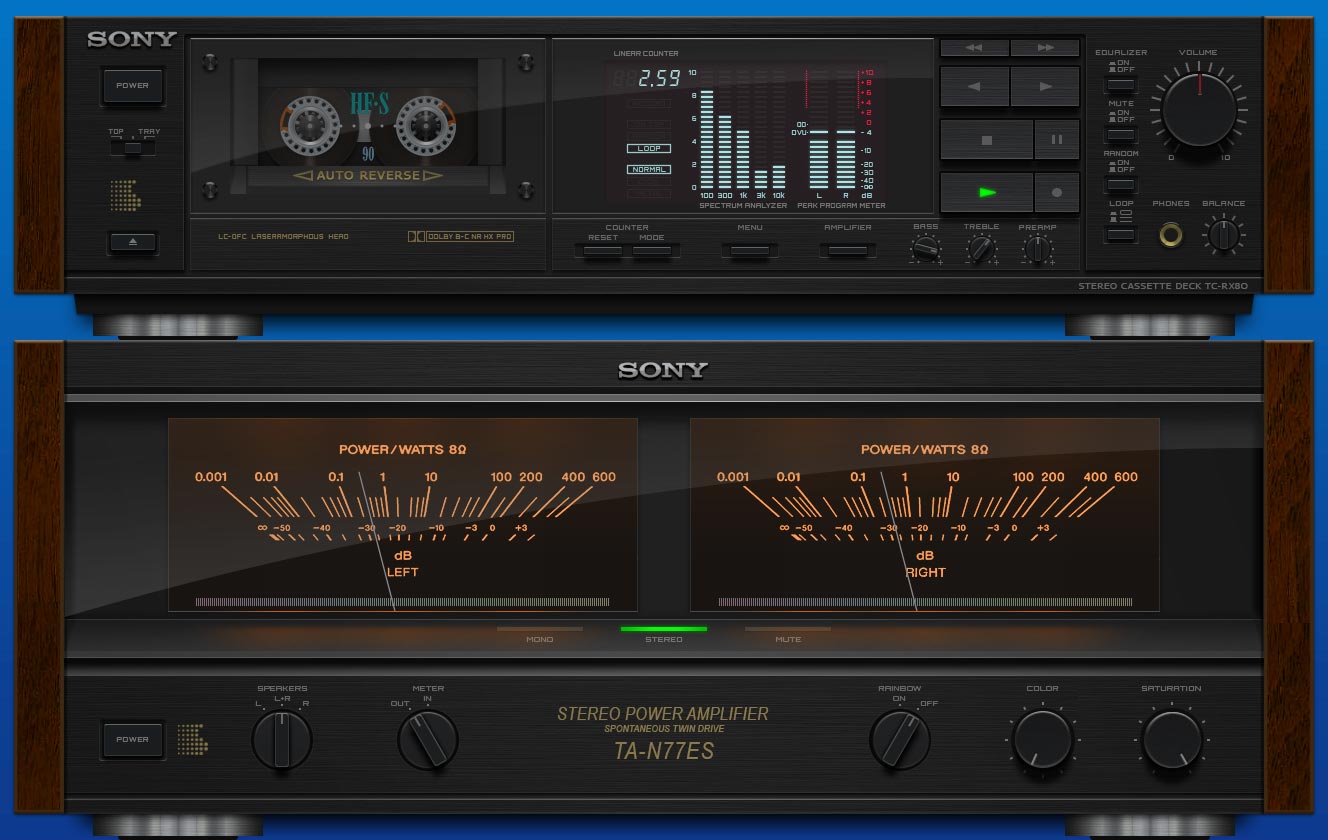Click the dotted logo on the amplifier
1328x840 pixels.
point(191,739)
